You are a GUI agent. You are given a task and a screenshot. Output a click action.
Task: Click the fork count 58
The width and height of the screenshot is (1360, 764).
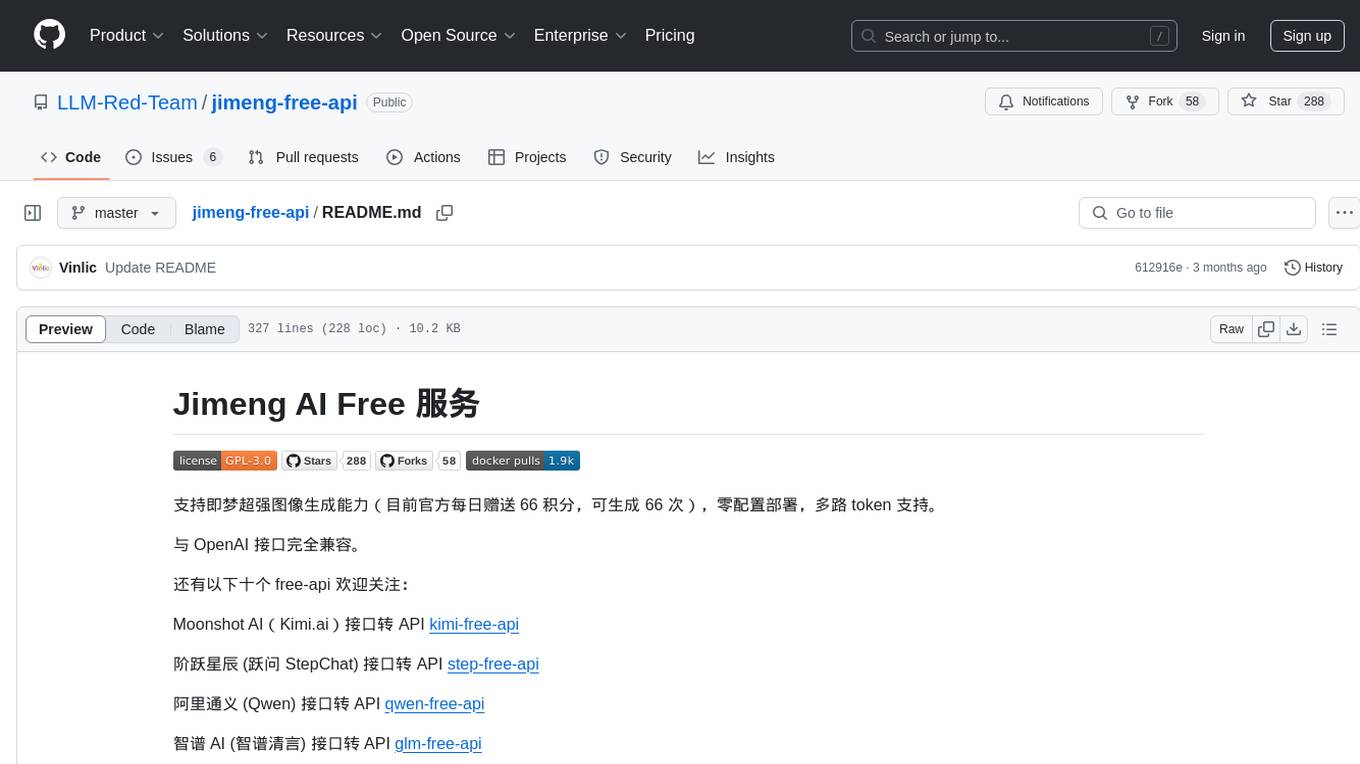coord(1191,102)
